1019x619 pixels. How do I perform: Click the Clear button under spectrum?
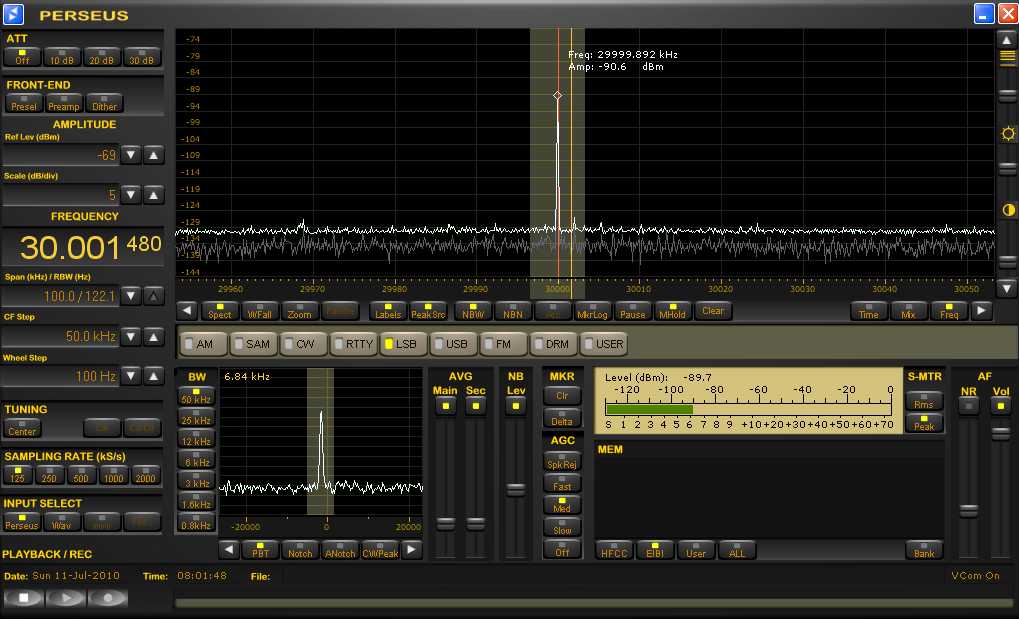tap(713, 311)
